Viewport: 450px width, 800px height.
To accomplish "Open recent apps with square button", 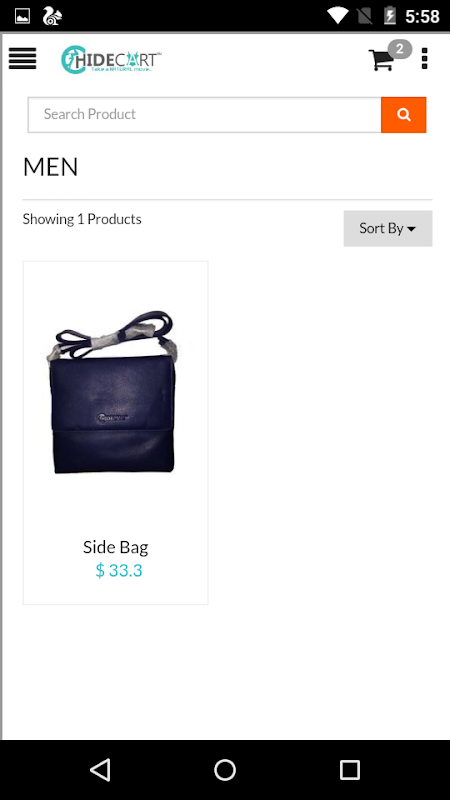I will (x=350, y=770).
